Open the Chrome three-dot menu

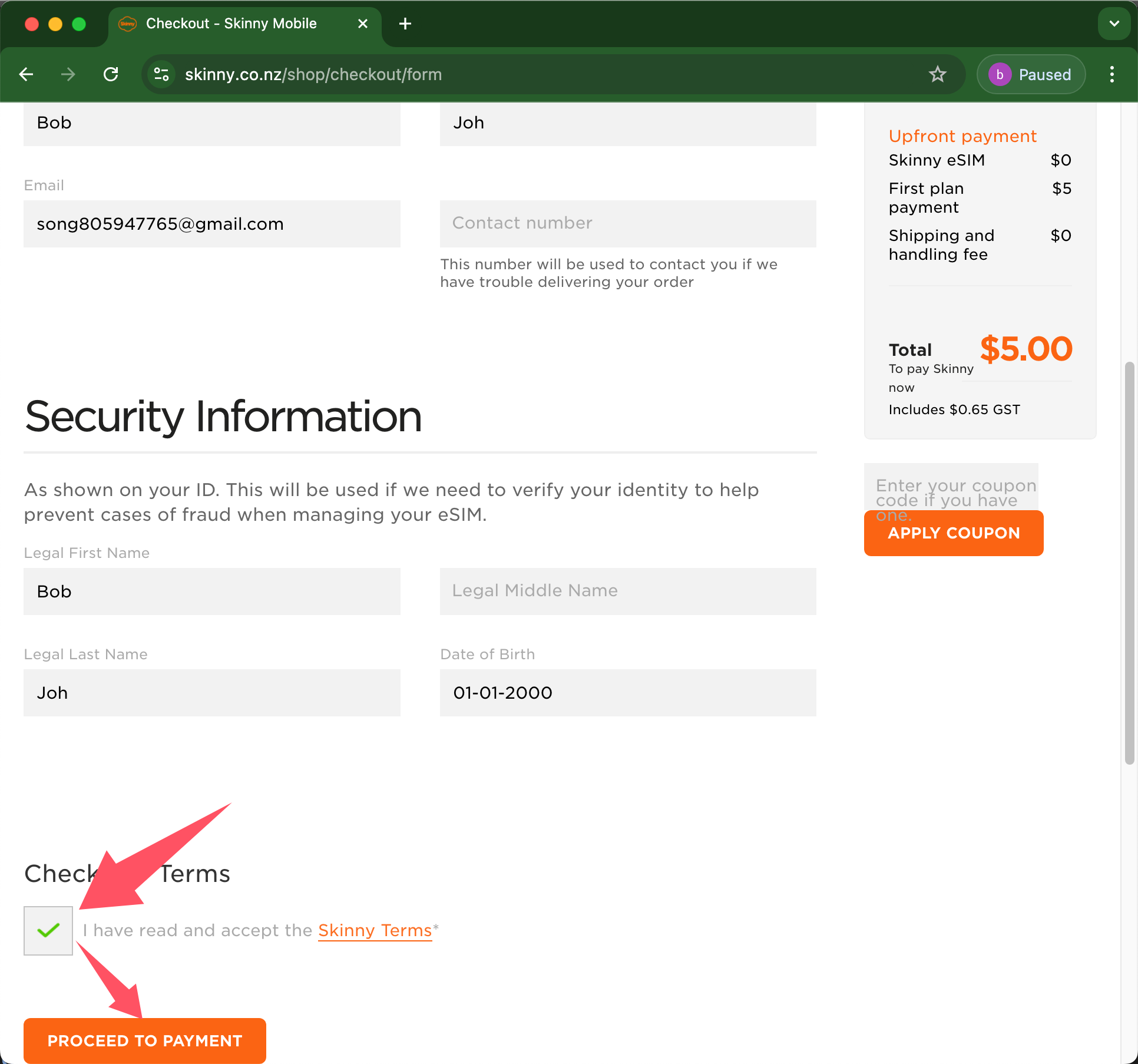click(1112, 74)
